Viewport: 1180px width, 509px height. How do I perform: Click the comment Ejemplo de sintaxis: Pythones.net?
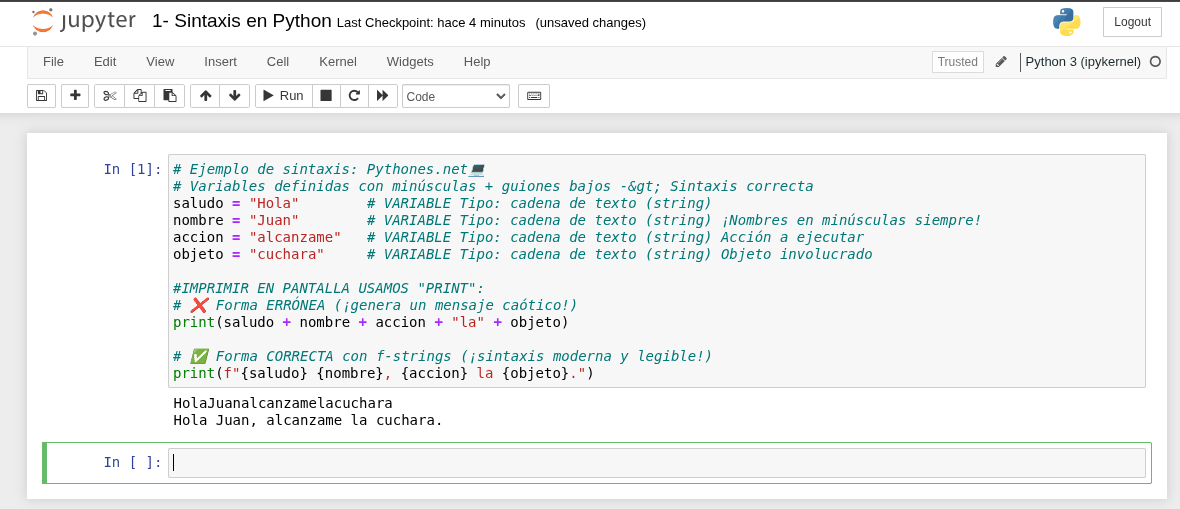click(x=328, y=169)
